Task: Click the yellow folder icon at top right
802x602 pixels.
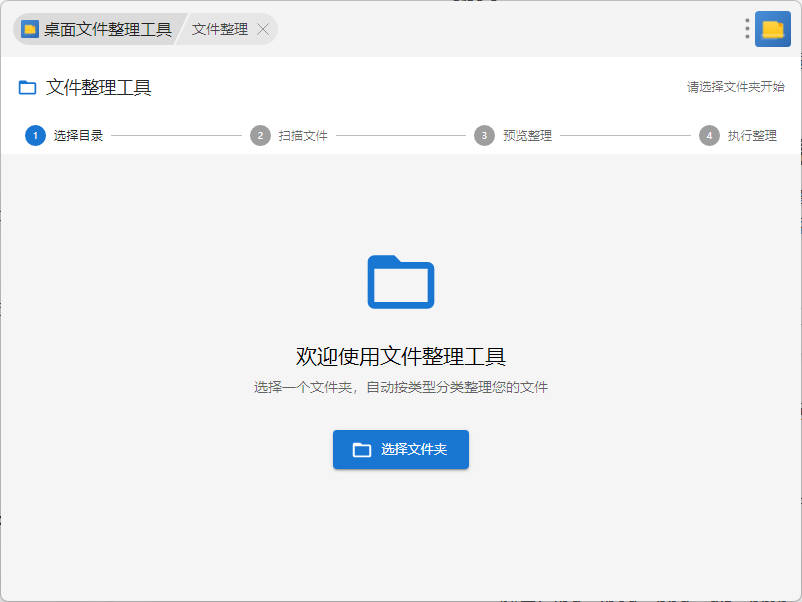Action: pyautogui.click(x=773, y=29)
